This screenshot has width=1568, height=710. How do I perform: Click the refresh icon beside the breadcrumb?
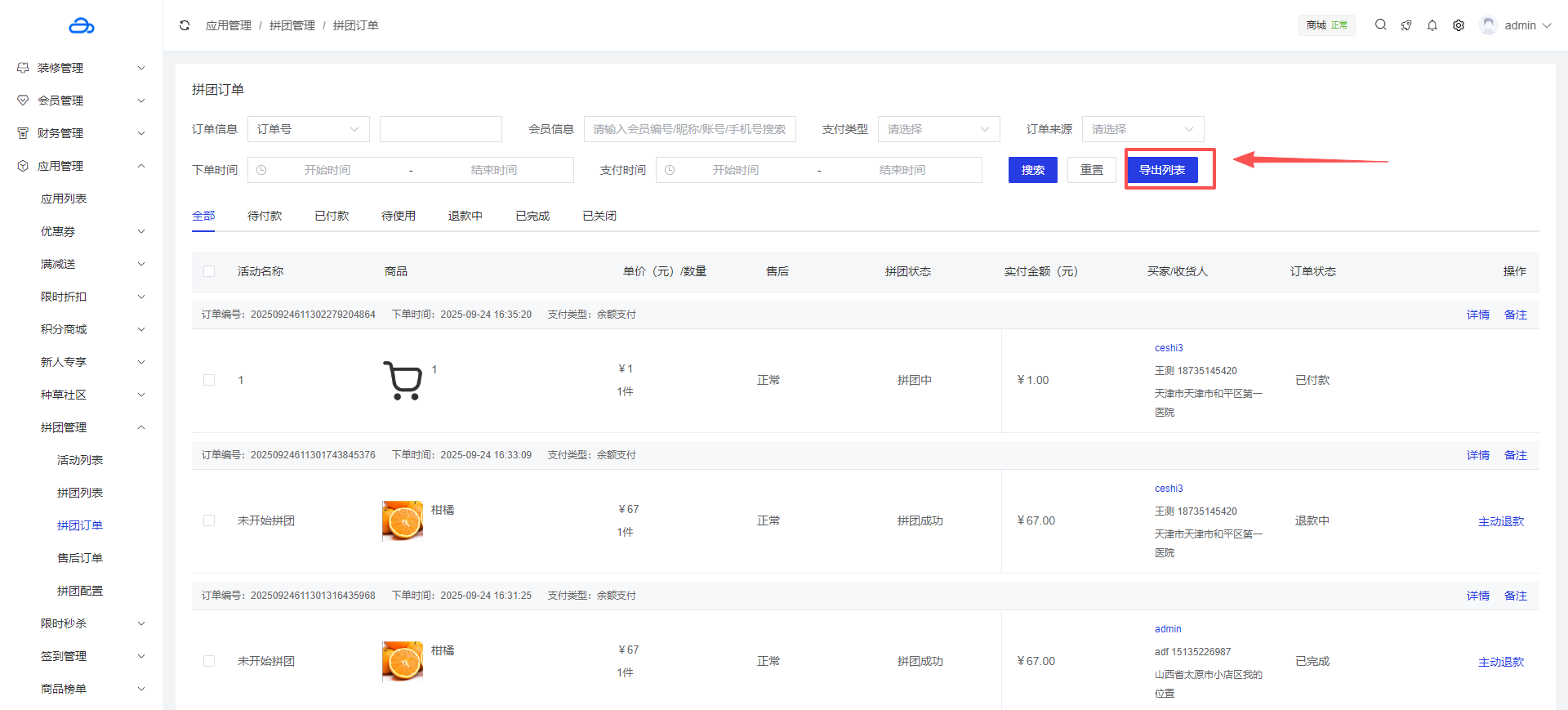185,25
